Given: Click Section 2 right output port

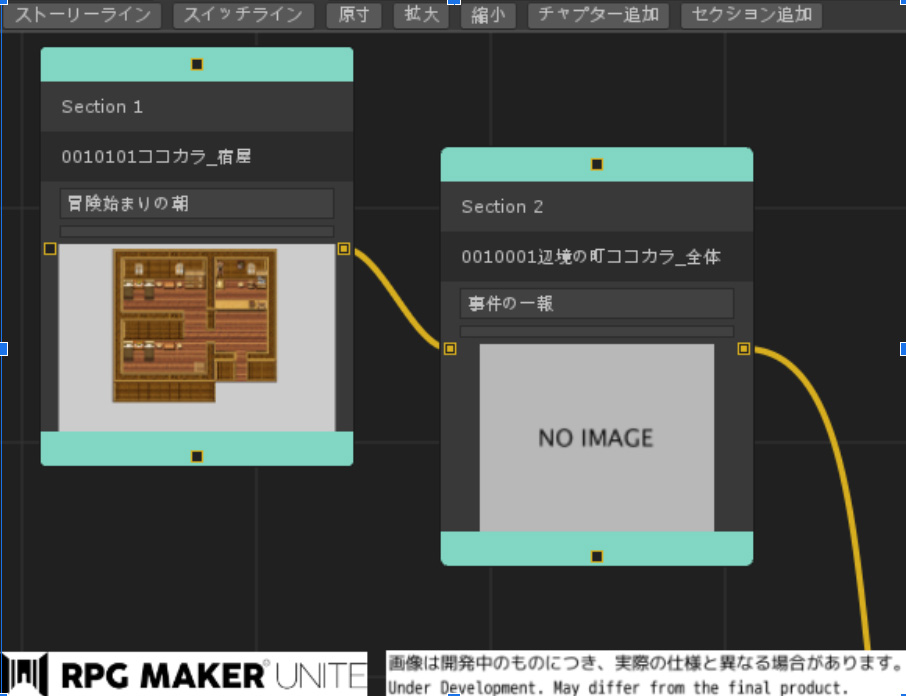Looking at the screenshot, I should (x=744, y=348).
